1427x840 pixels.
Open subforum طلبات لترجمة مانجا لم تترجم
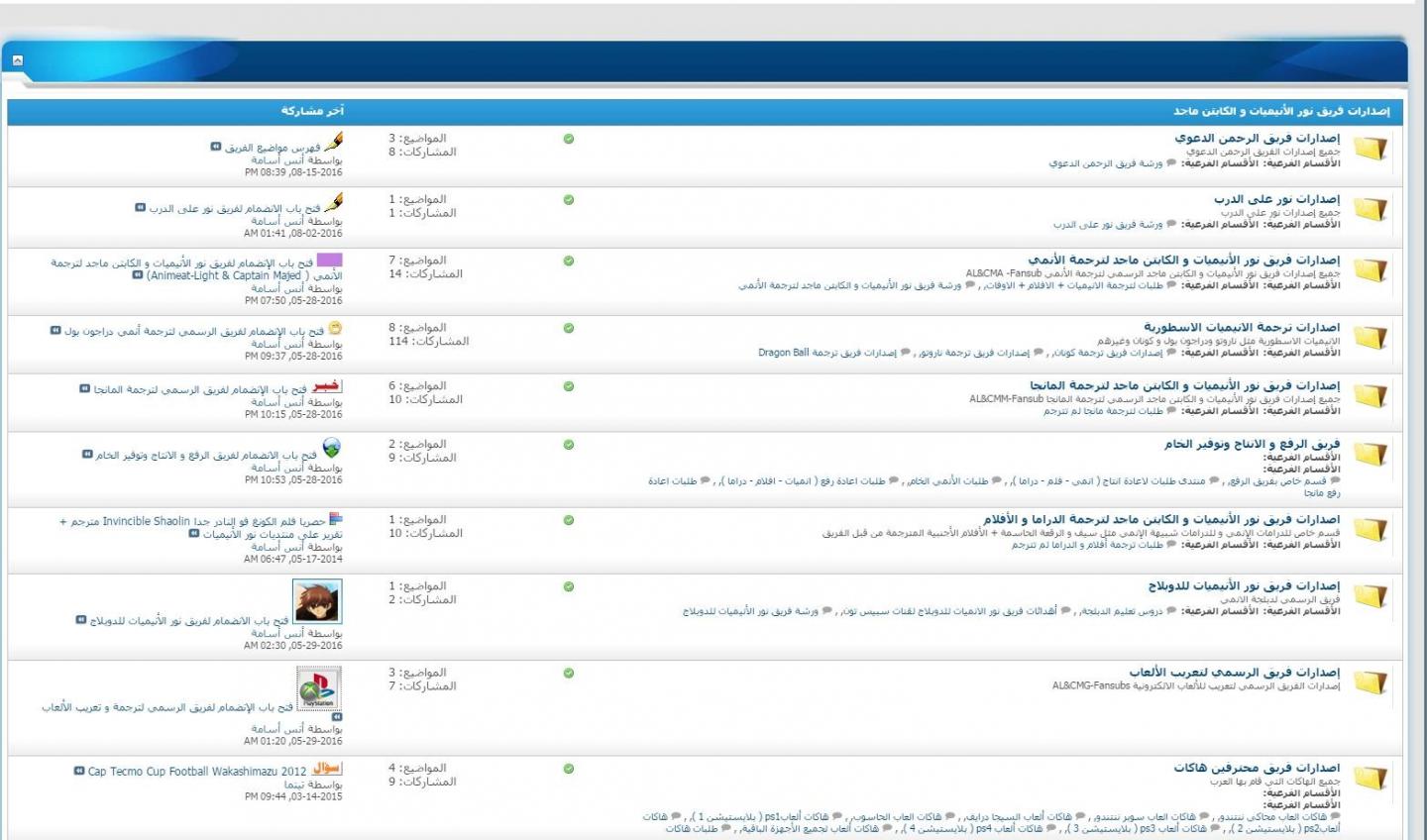click(x=1103, y=411)
